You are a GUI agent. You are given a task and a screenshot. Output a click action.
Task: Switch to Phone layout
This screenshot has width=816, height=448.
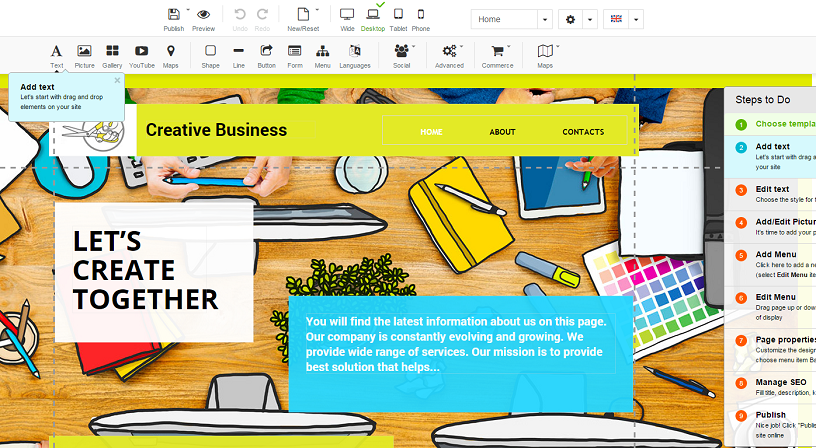(420, 15)
